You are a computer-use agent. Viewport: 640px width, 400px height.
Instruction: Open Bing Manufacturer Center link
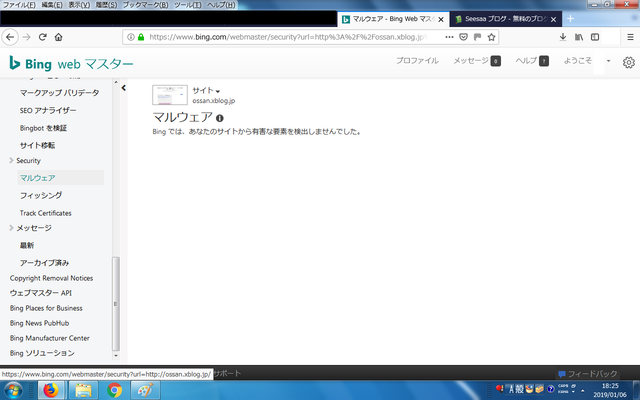(50, 338)
